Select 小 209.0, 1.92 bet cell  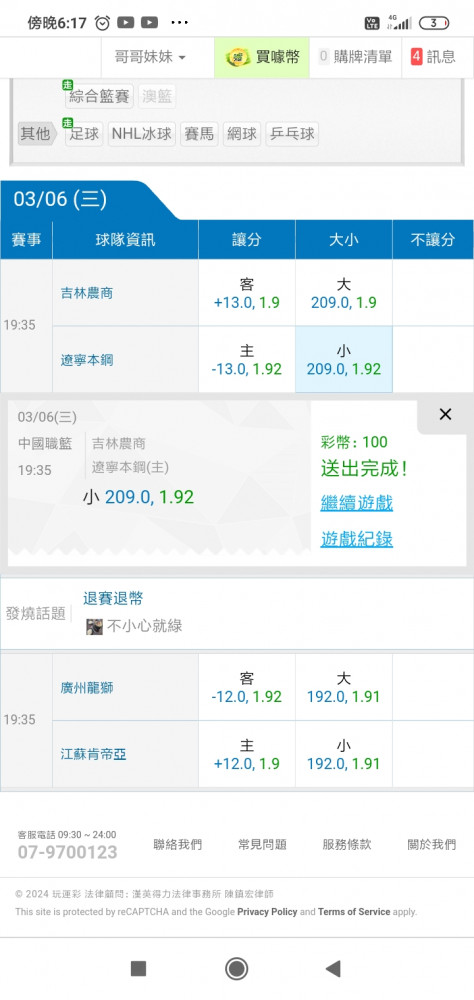344,360
